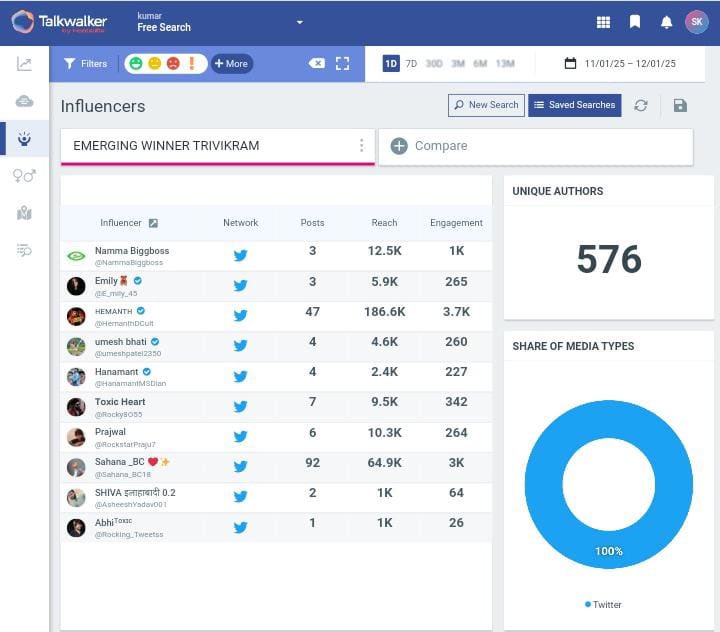Open the Filters panel
Image resolution: width=720 pixels, height=632 pixels.
click(x=86, y=63)
